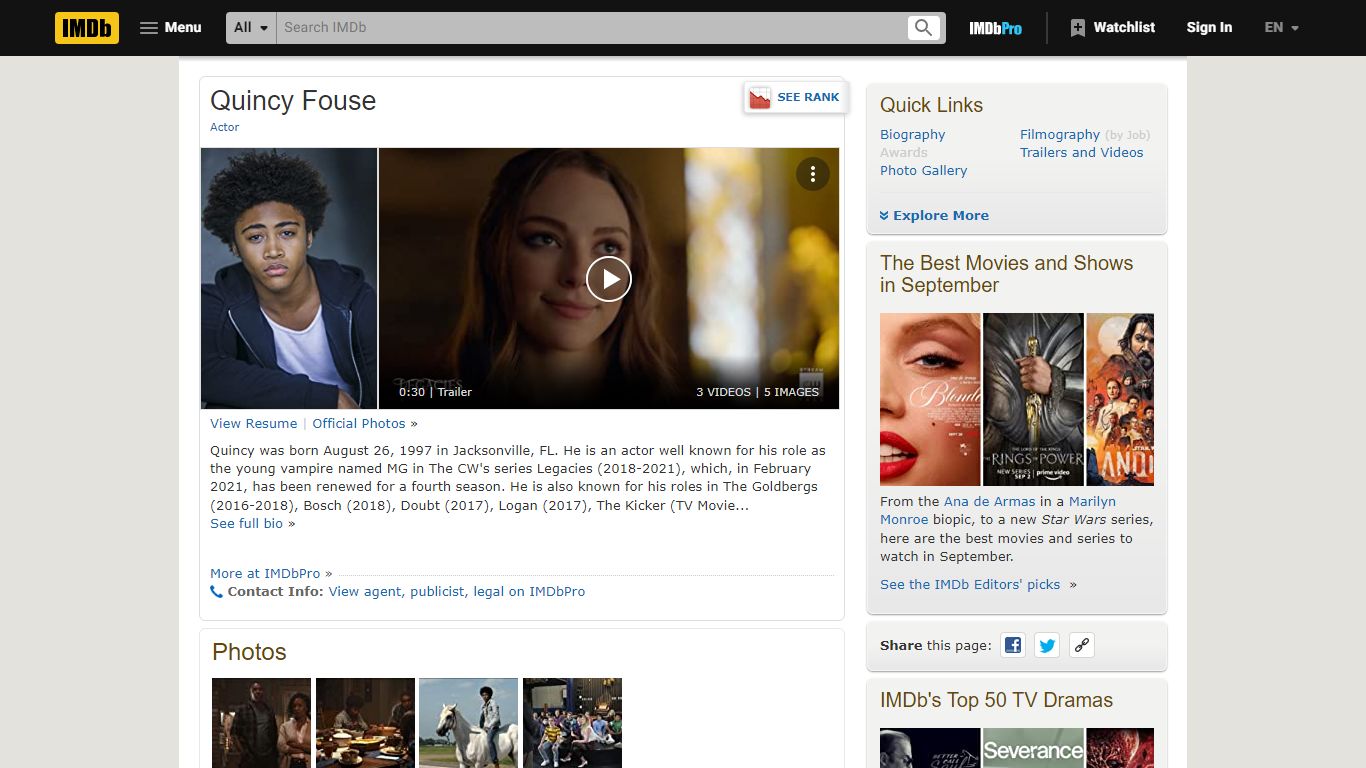
Task: Open the Watchlist
Action: (1112, 28)
